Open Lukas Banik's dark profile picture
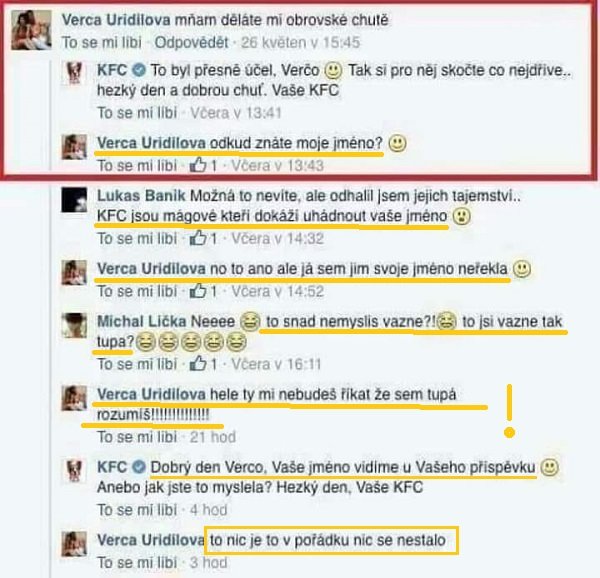The width and height of the screenshot is (600, 578). pos(74,199)
